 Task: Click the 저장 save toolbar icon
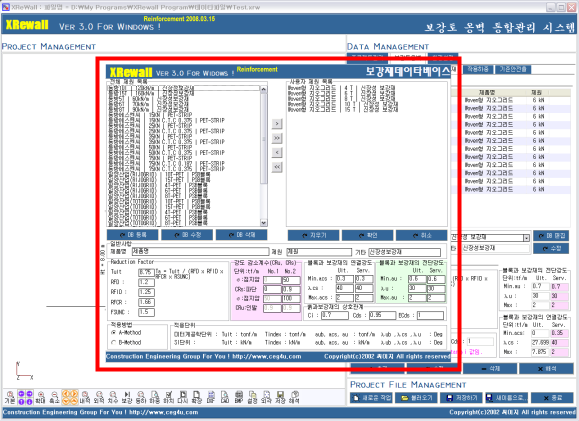click(280, 397)
